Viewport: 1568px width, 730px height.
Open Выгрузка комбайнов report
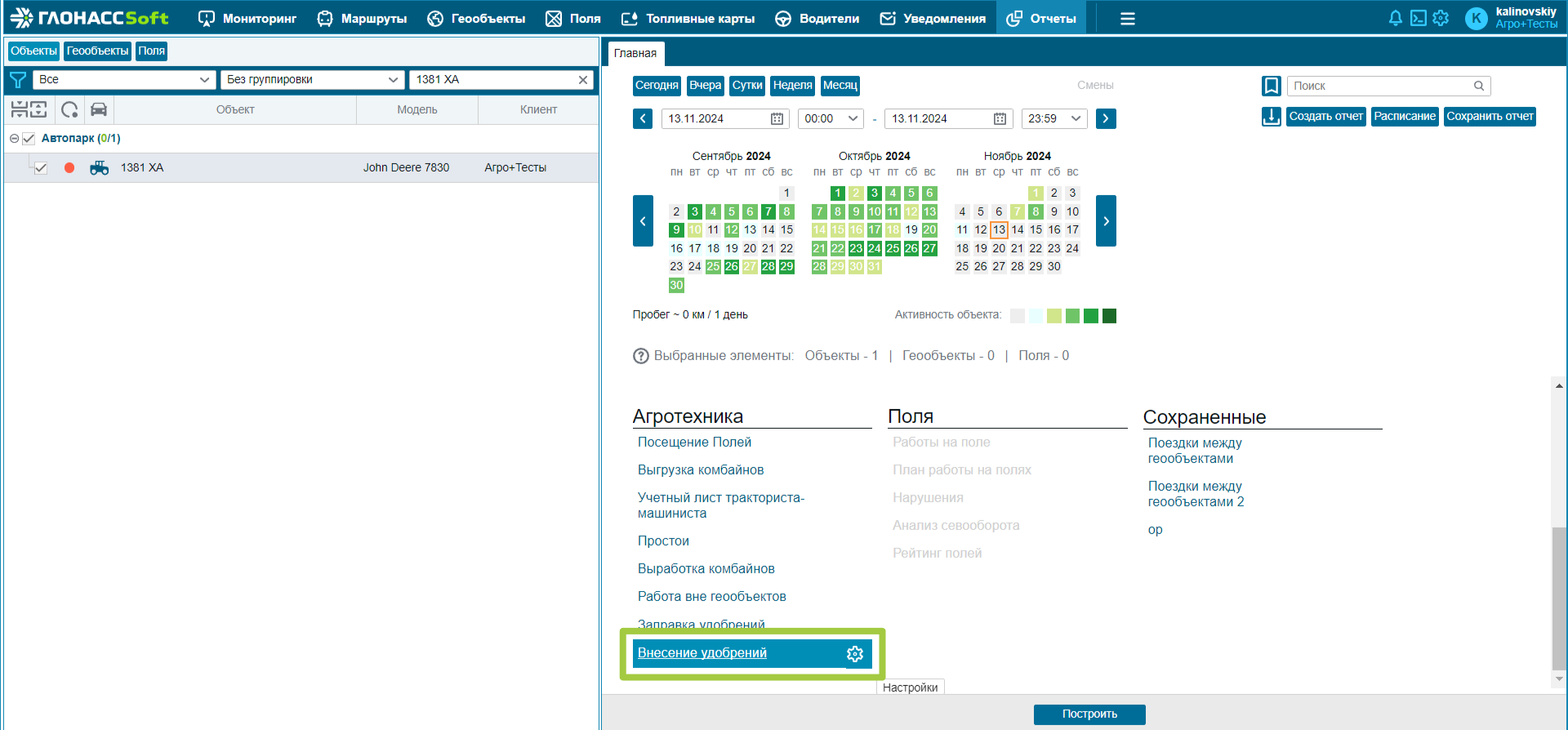pos(701,470)
